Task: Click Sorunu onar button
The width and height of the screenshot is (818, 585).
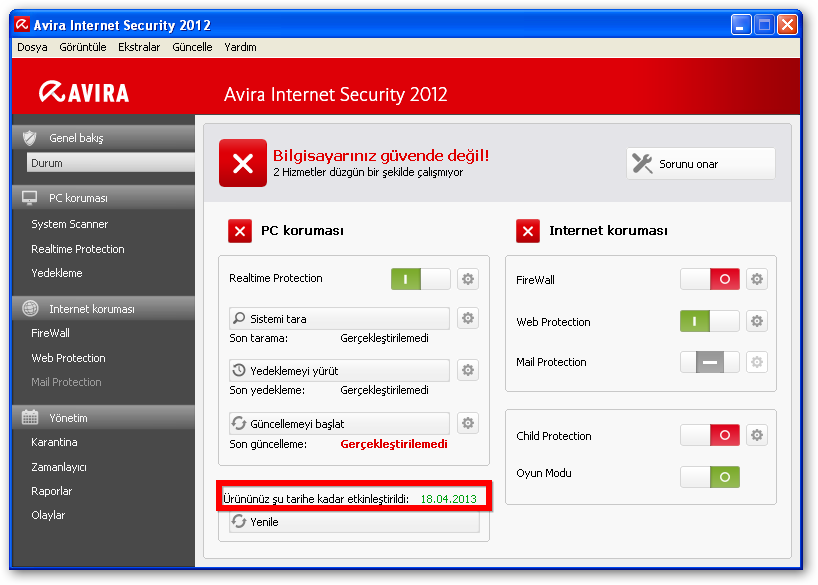Action: point(701,163)
